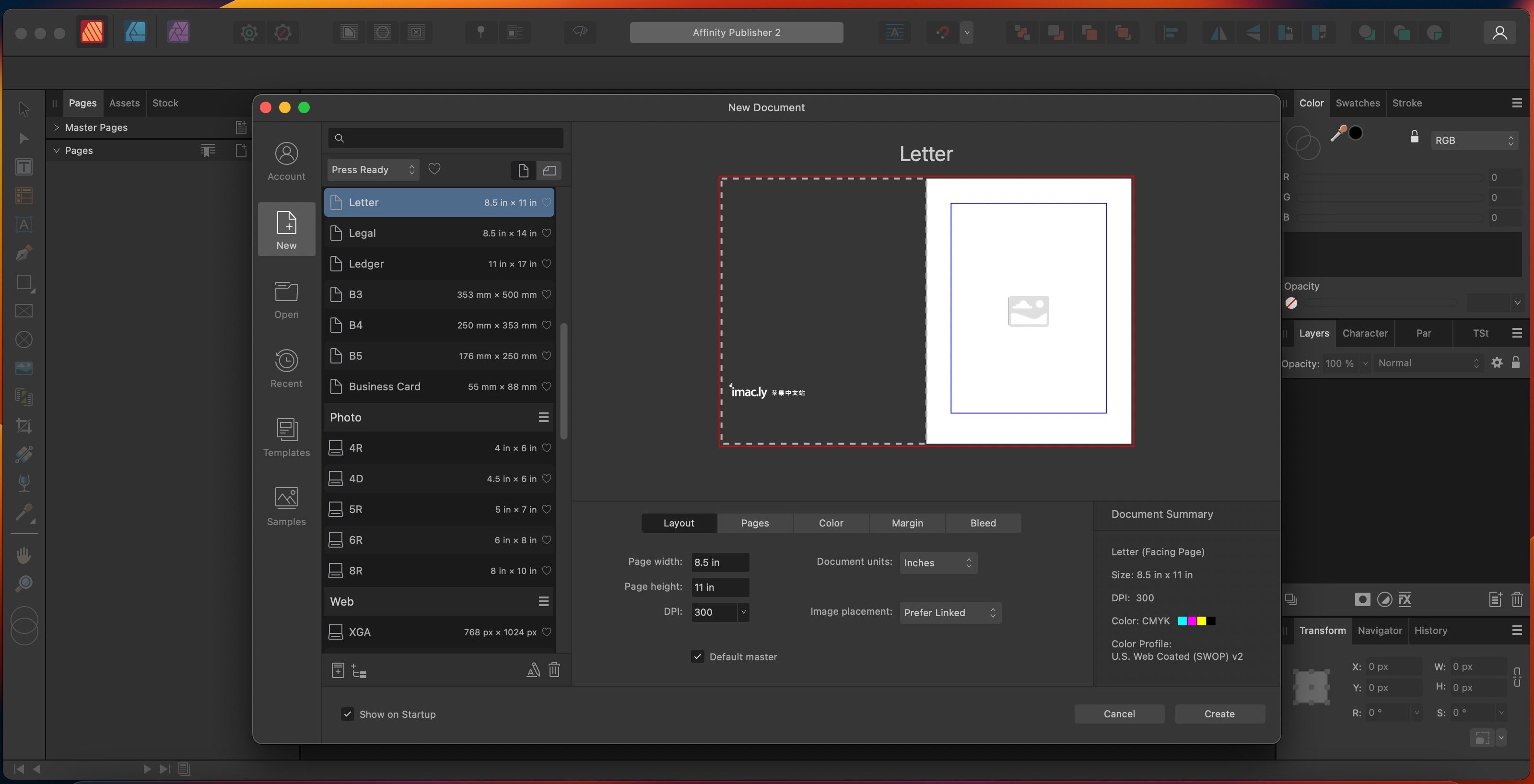Click the Color panel Opacity slider
The width and height of the screenshot is (1534, 784).
click(x=1380, y=303)
